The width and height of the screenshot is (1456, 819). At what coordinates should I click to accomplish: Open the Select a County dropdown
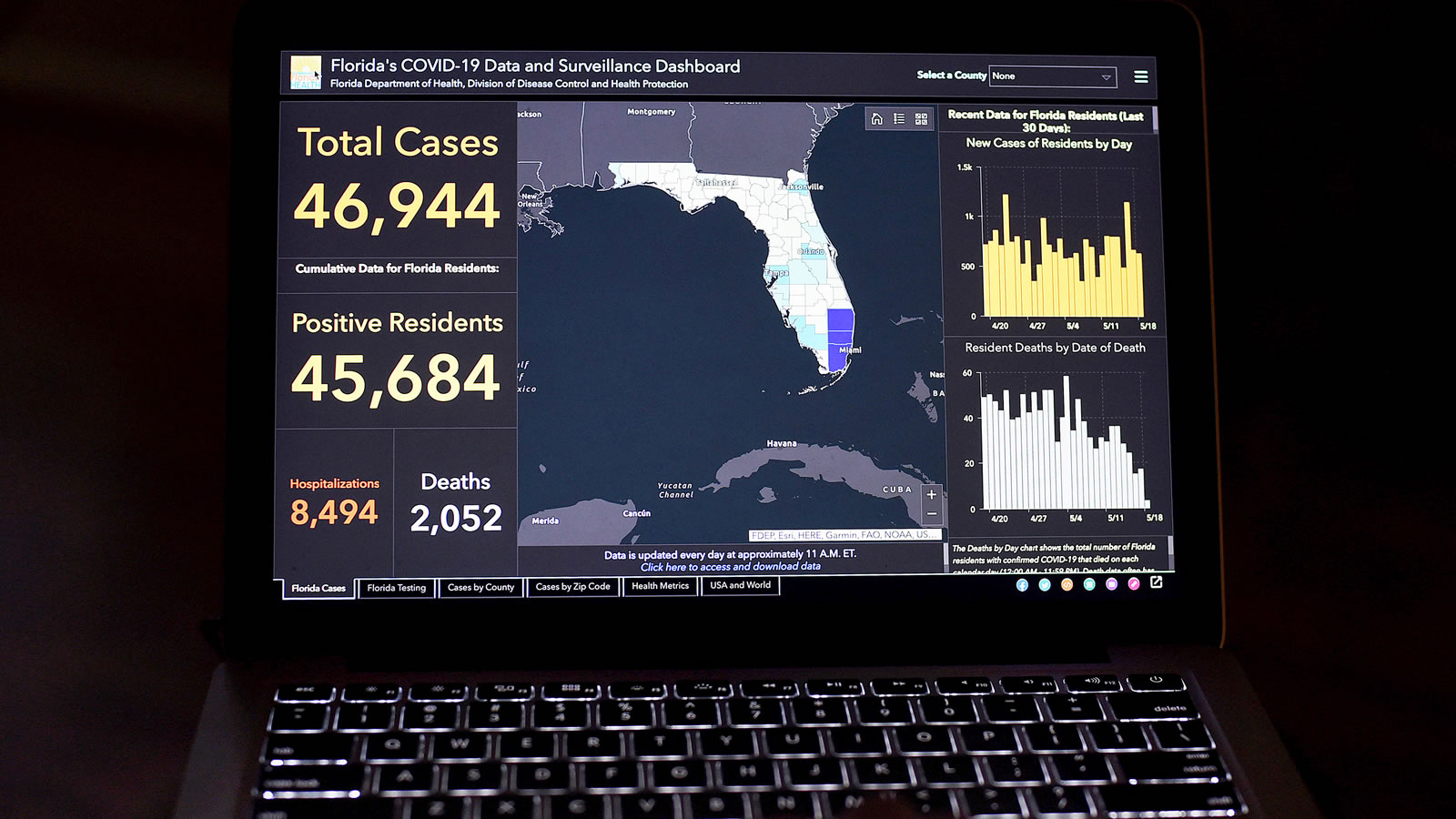point(1052,76)
